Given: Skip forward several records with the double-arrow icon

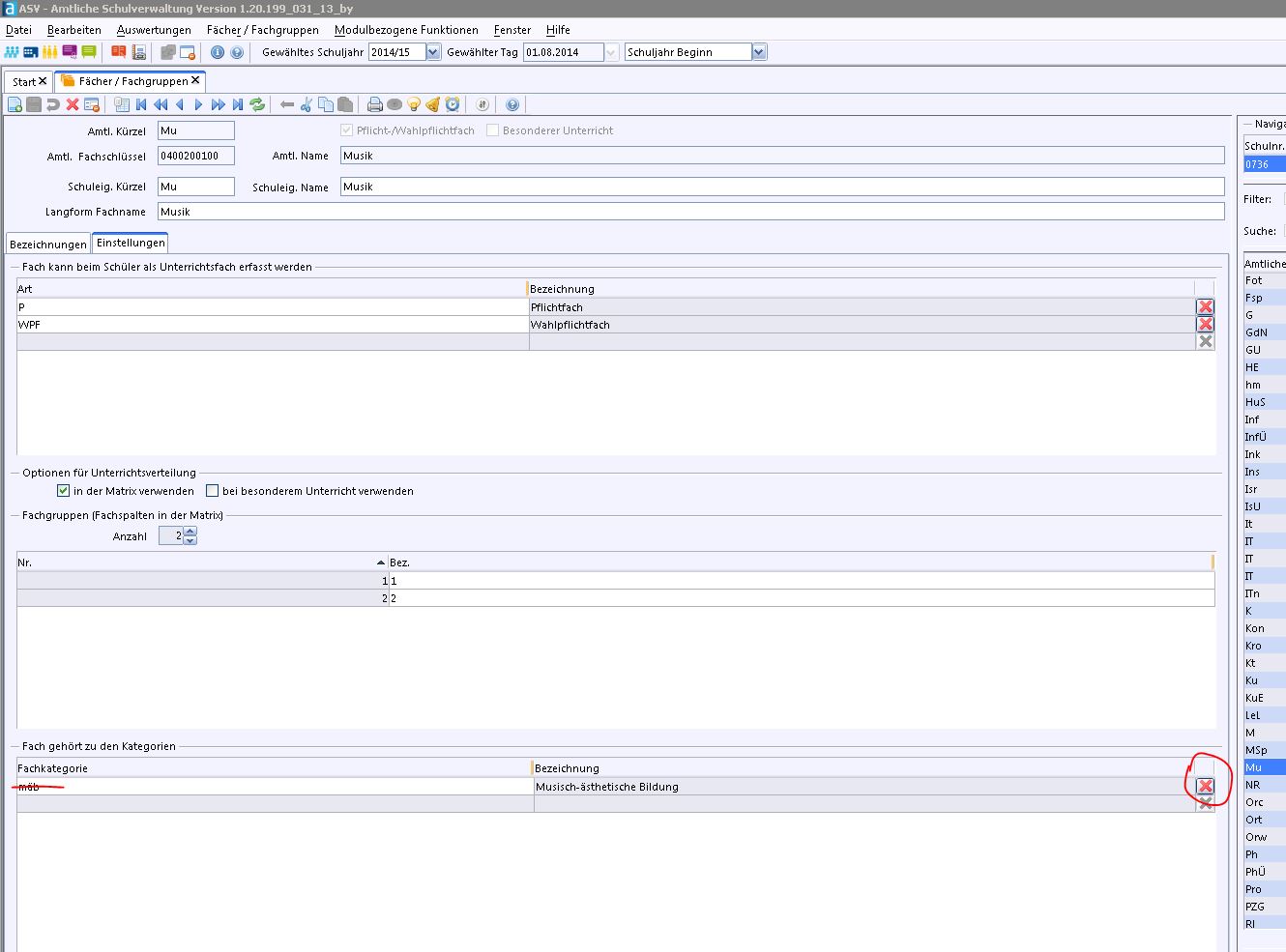Looking at the screenshot, I should pos(219,104).
